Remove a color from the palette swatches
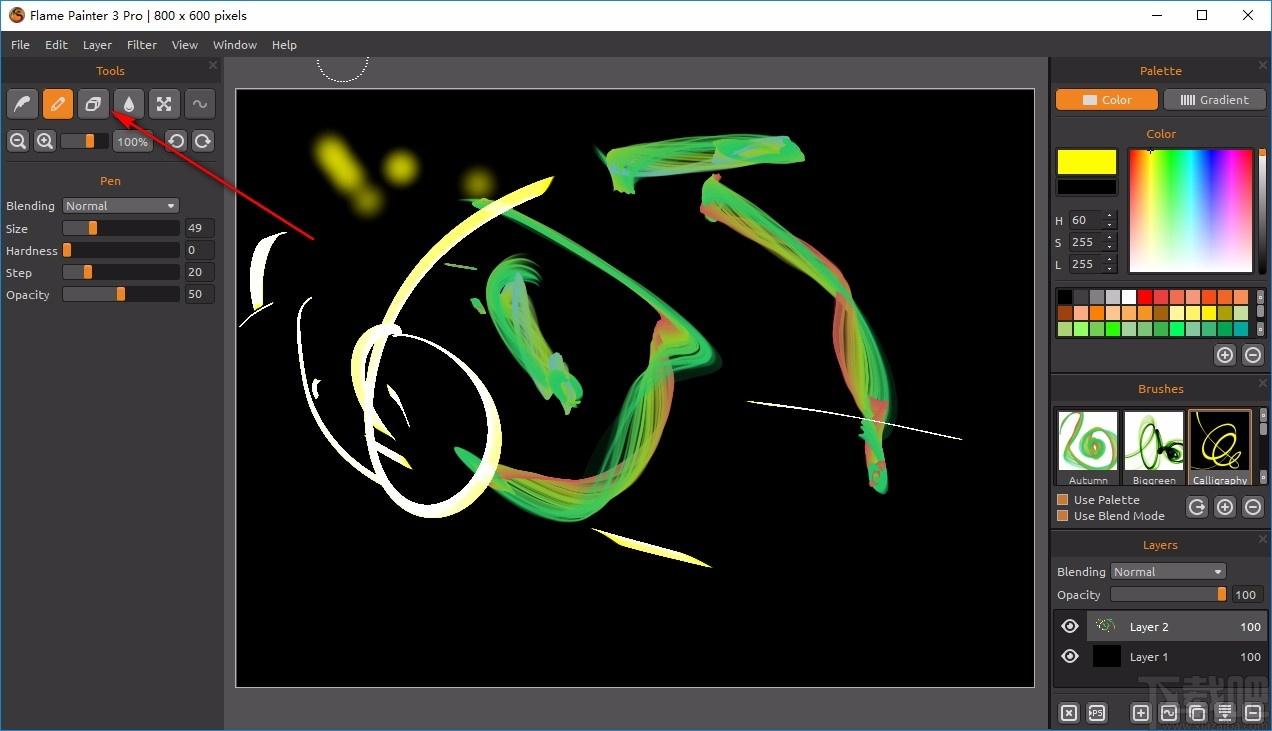Image resolution: width=1272 pixels, height=731 pixels. click(1253, 354)
